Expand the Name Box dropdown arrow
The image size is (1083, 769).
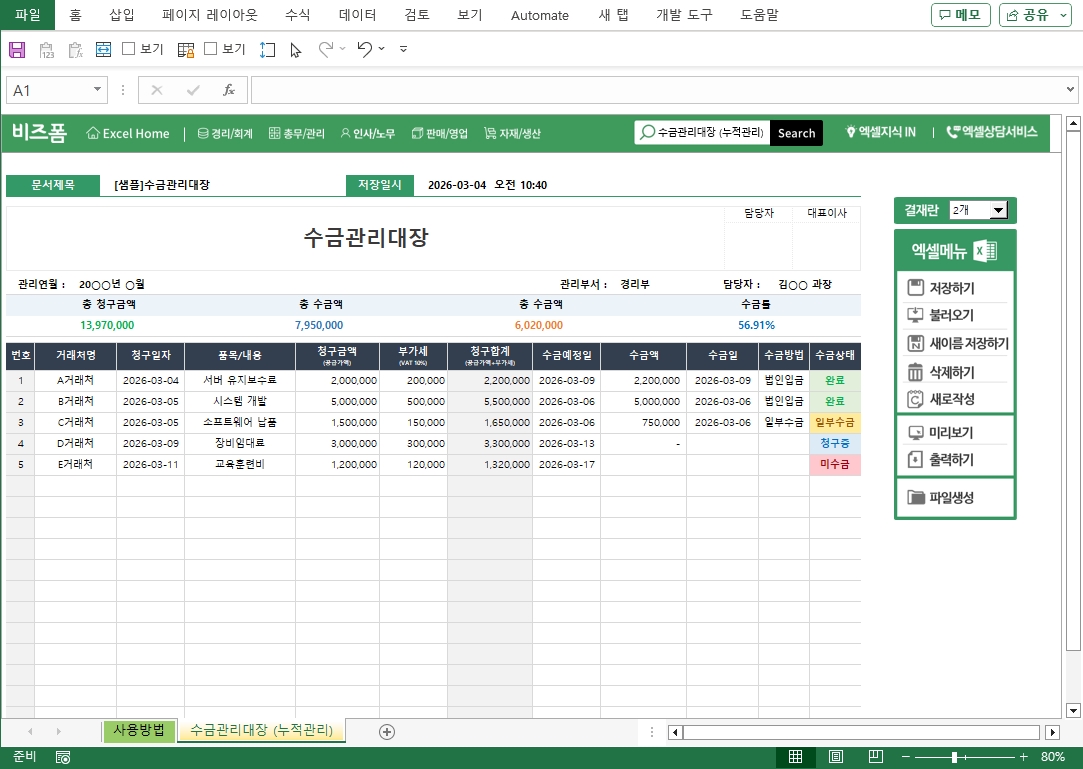97,90
